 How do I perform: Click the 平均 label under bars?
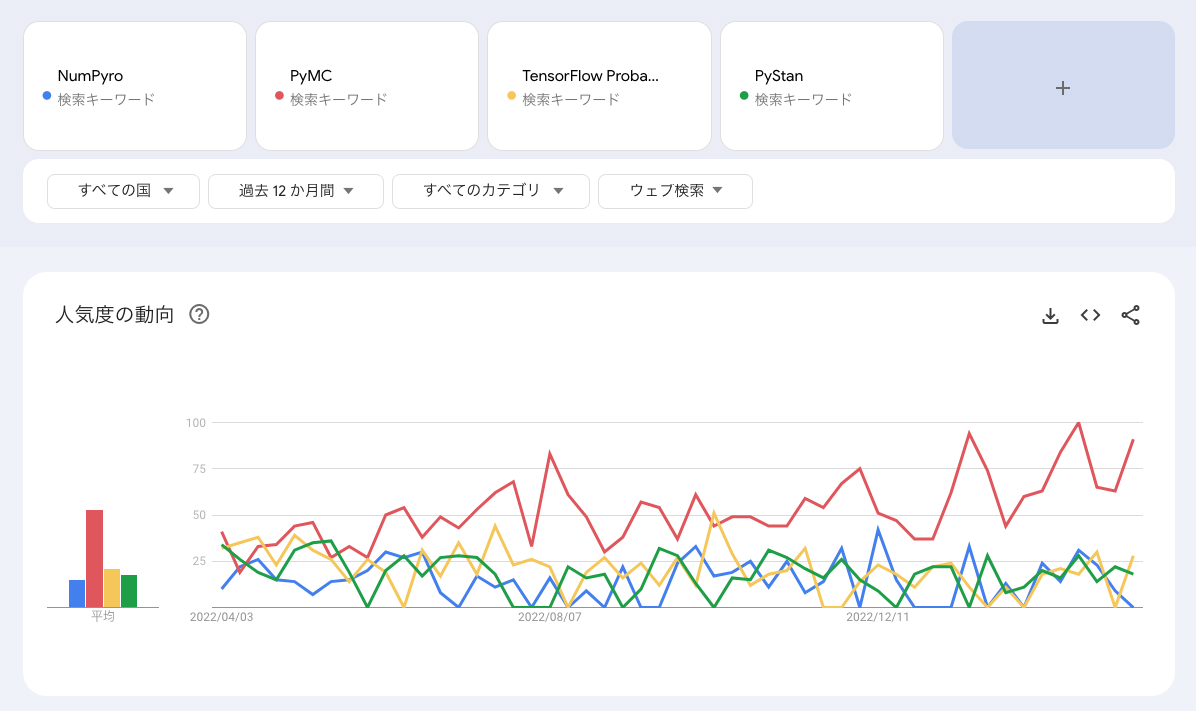tap(103, 616)
